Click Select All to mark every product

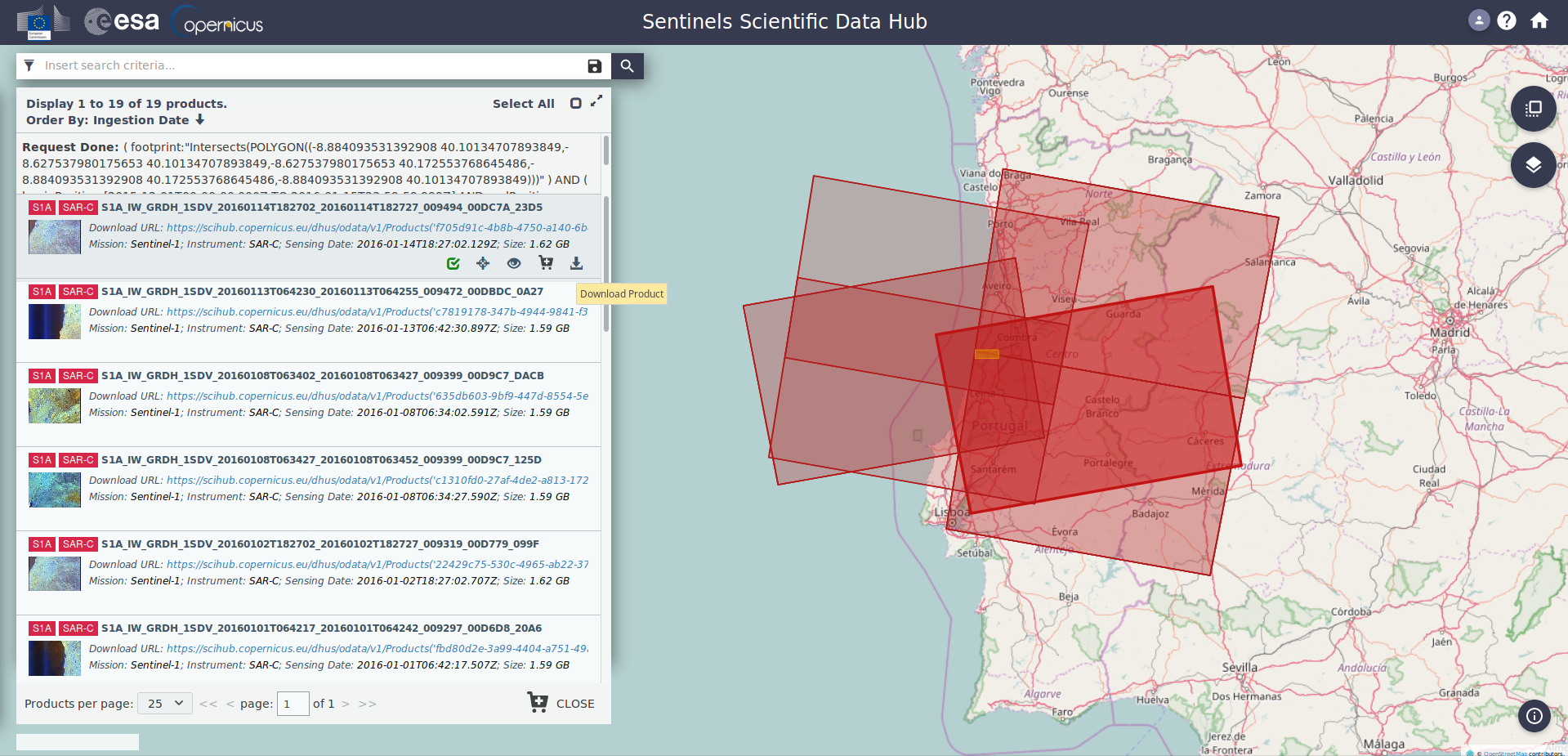pos(523,104)
